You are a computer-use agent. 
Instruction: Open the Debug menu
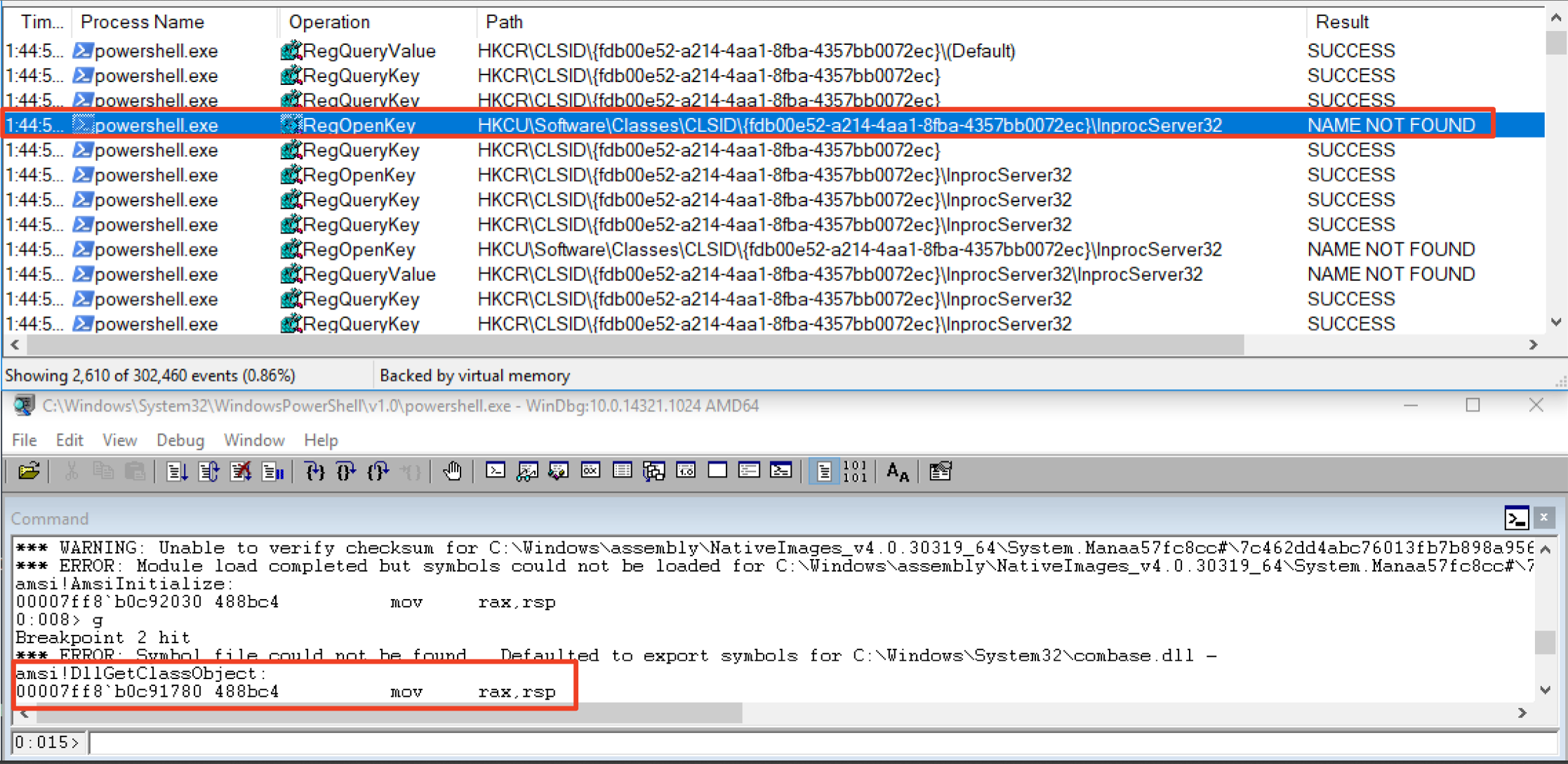[x=180, y=440]
